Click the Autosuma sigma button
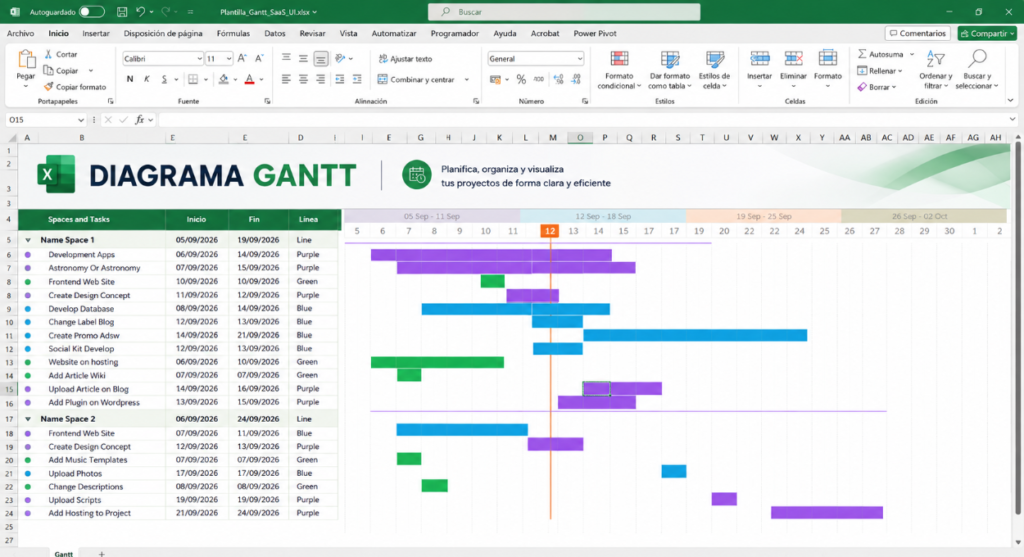Viewport: 1024px width, 557px height. (880, 54)
